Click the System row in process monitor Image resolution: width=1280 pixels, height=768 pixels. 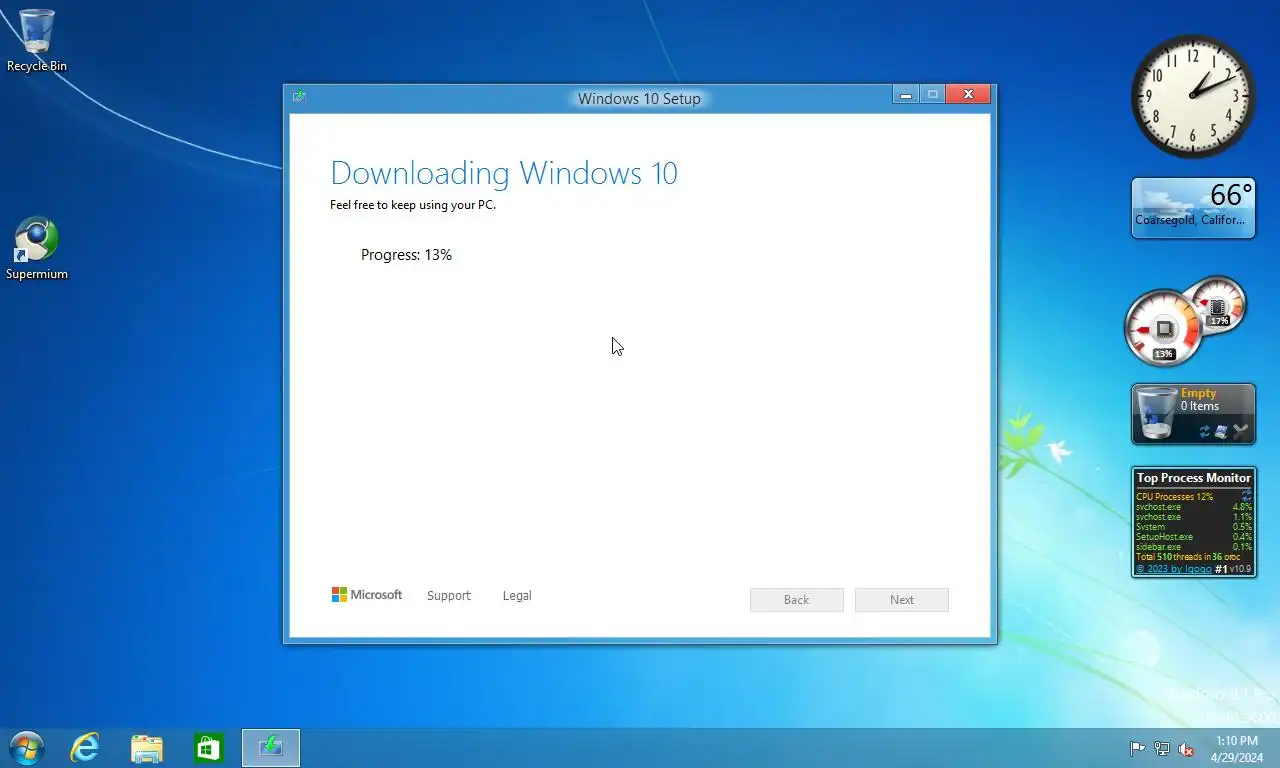[1194, 527]
